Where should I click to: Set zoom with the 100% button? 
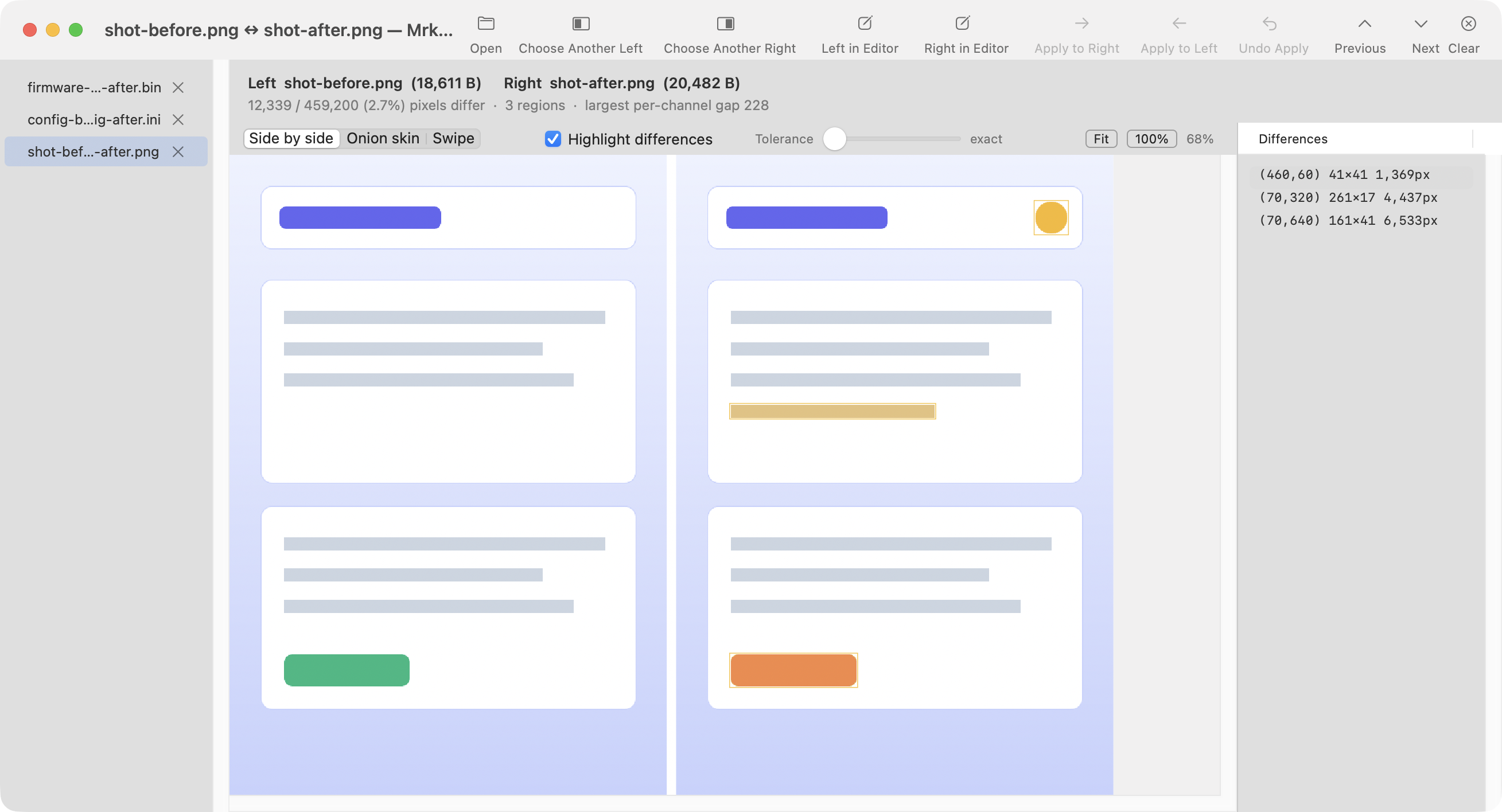[x=1151, y=139]
